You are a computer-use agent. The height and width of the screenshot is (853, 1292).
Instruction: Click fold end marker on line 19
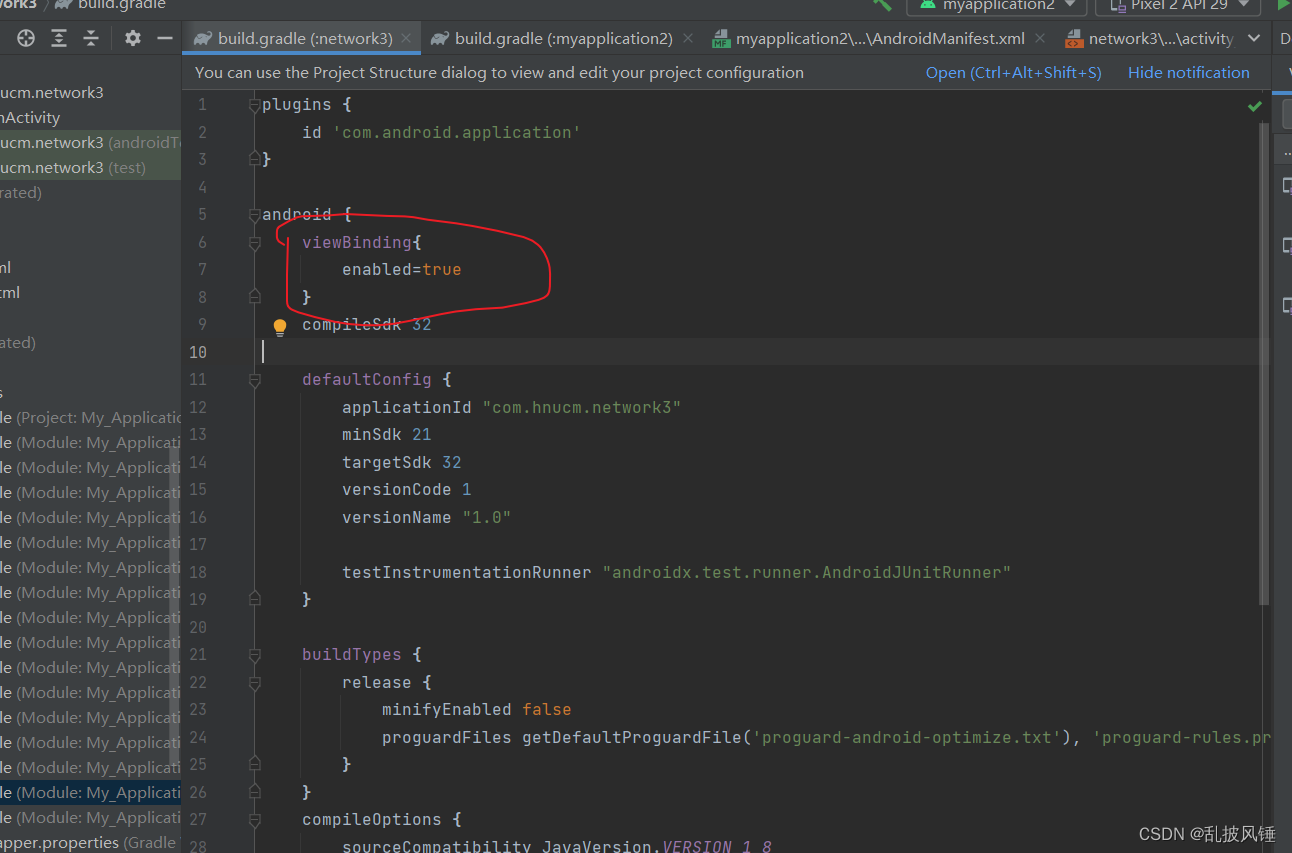(x=254, y=598)
